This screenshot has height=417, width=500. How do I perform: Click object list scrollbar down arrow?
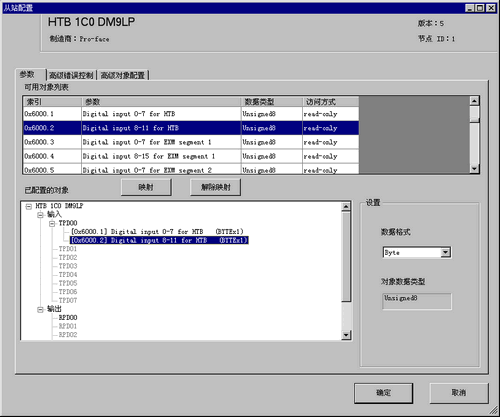click(474, 169)
